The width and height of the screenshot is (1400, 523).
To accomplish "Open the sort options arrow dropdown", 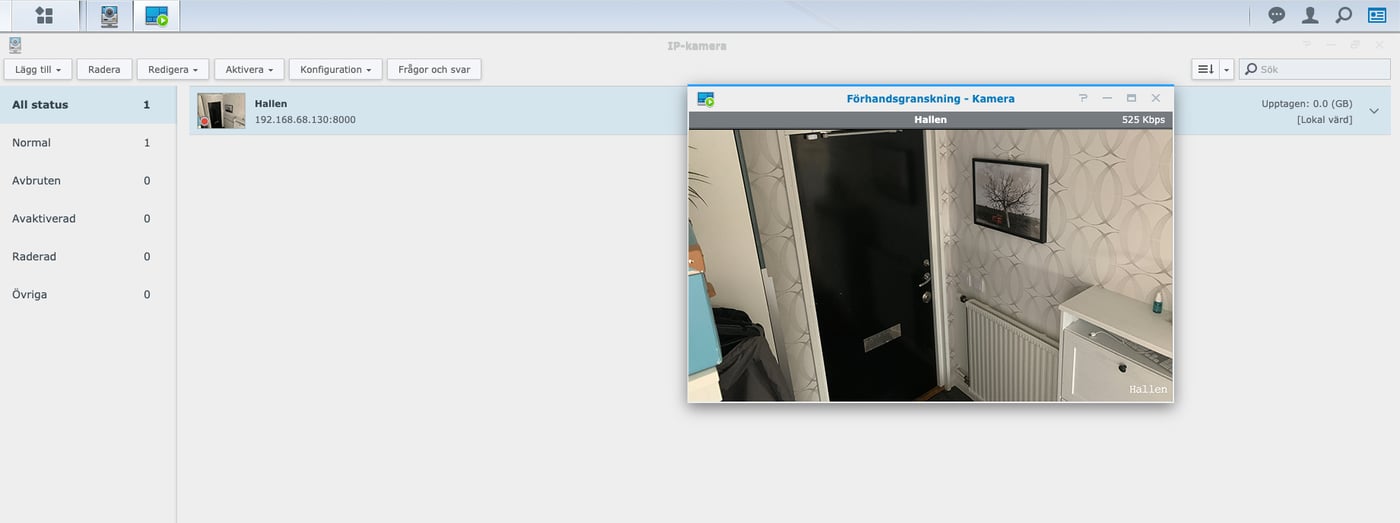I will click(1226, 69).
